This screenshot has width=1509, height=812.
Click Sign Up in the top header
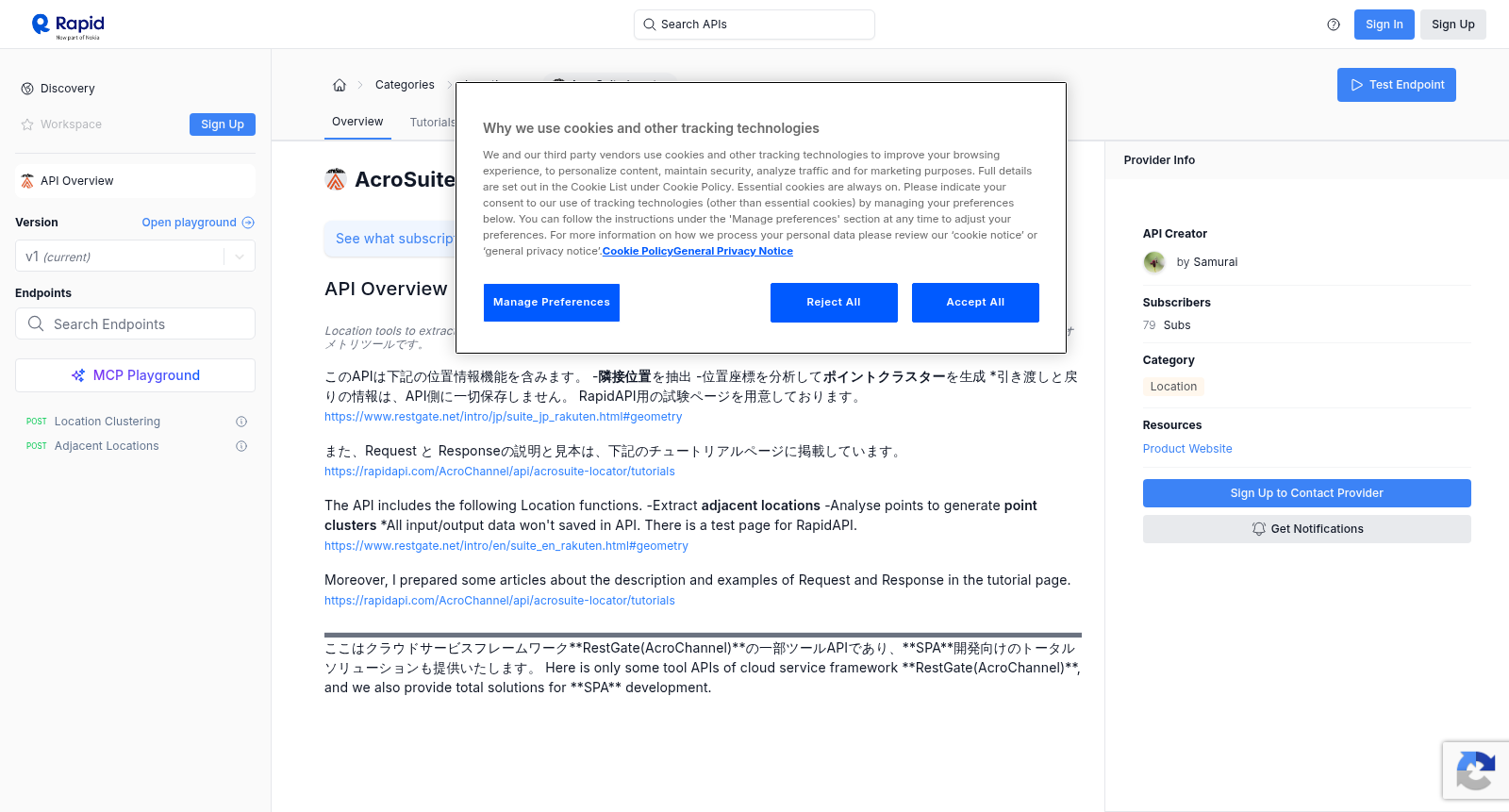tap(1452, 25)
